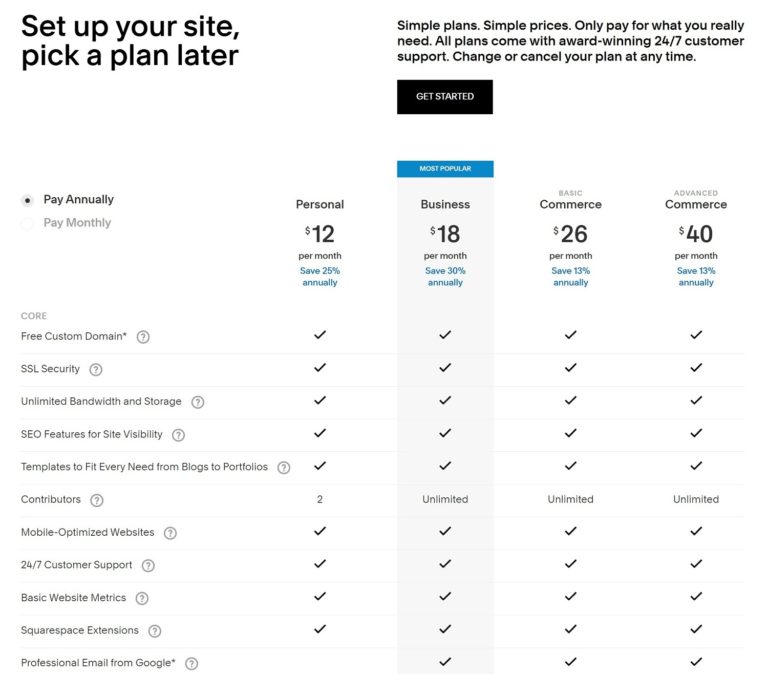Open Mobile-Optimized Websites help icon

pos(170,533)
